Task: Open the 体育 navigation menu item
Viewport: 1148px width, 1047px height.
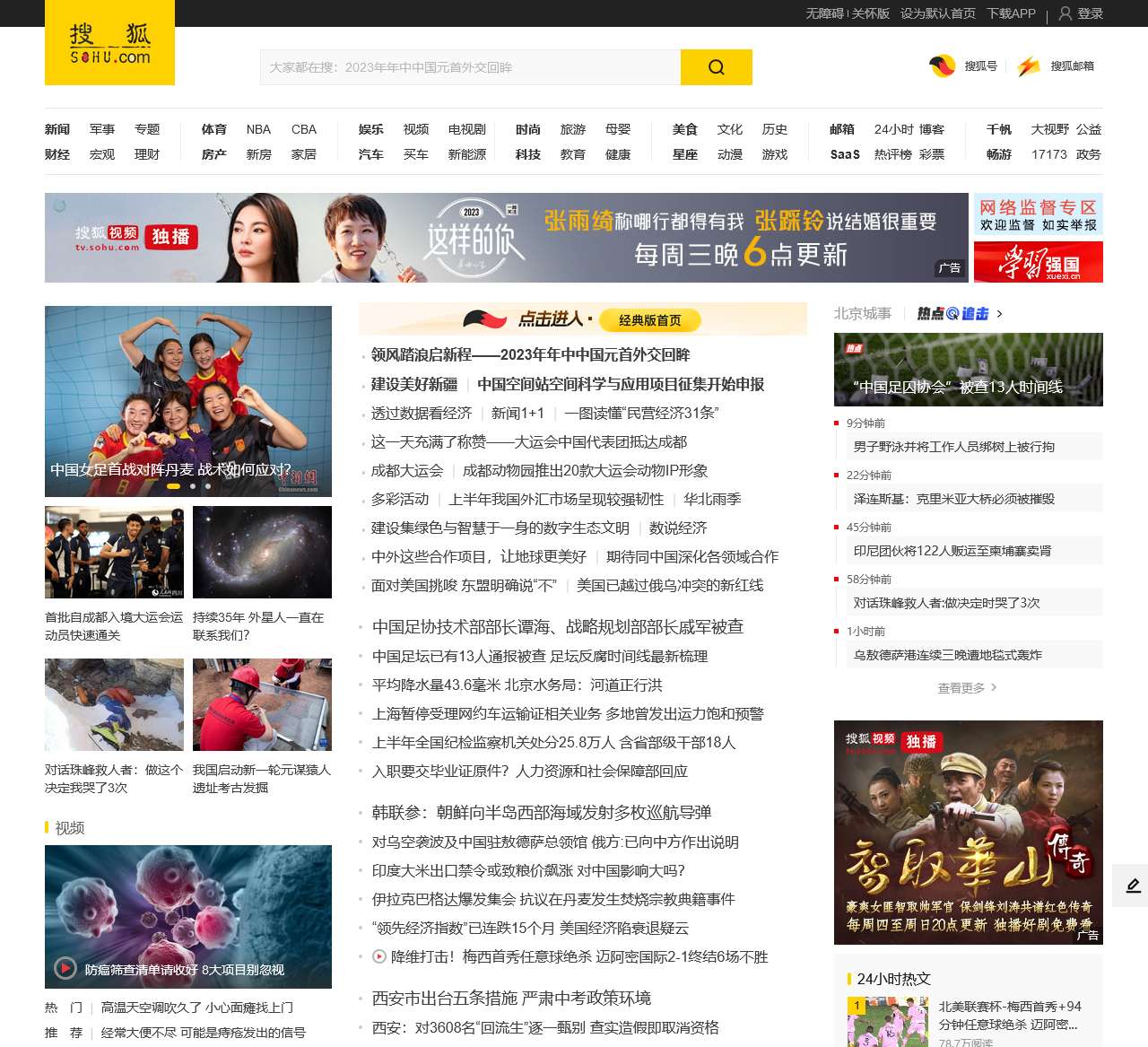Action: pos(213,129)
